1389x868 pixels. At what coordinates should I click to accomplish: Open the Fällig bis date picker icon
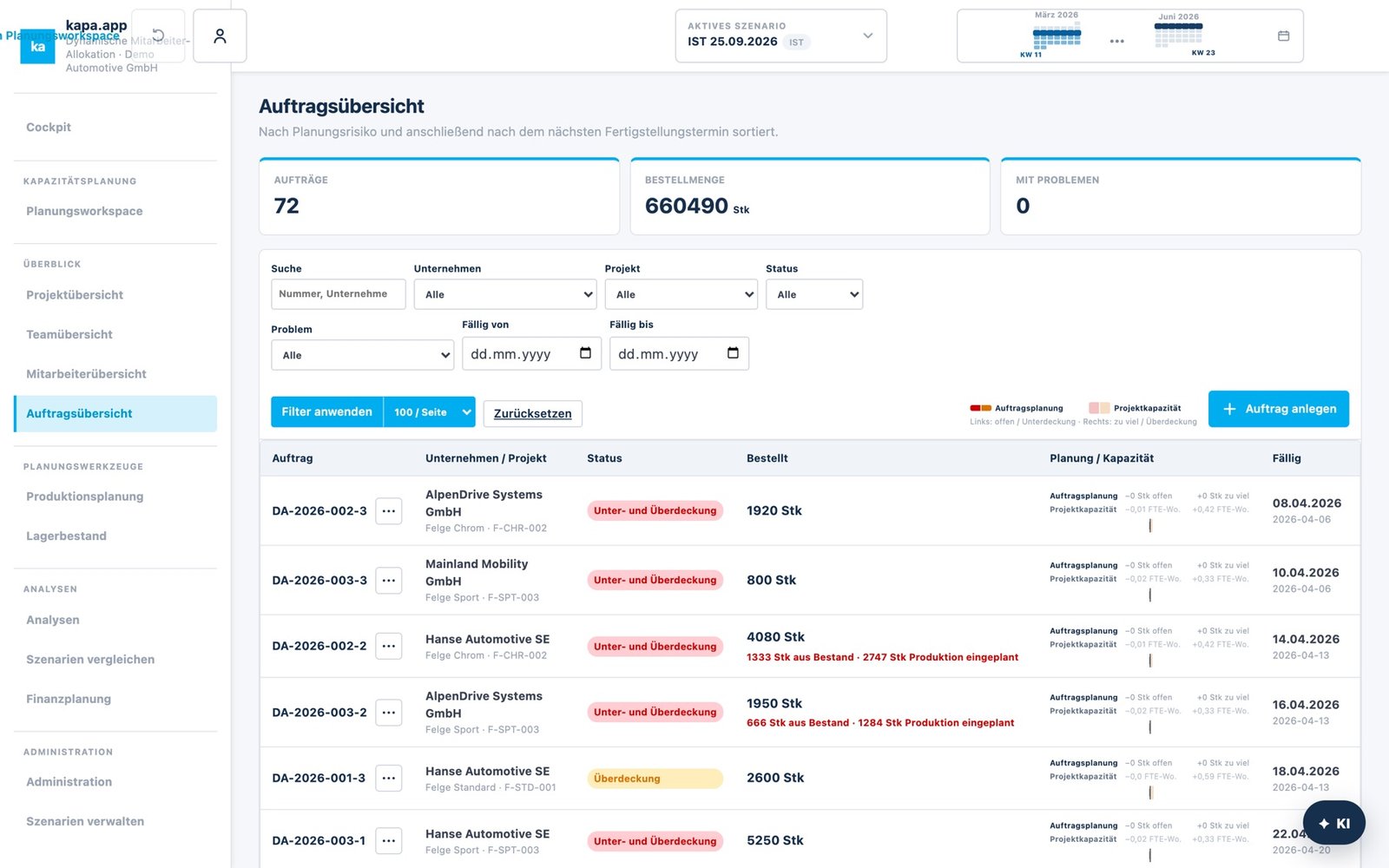click(x=733, y=352)
